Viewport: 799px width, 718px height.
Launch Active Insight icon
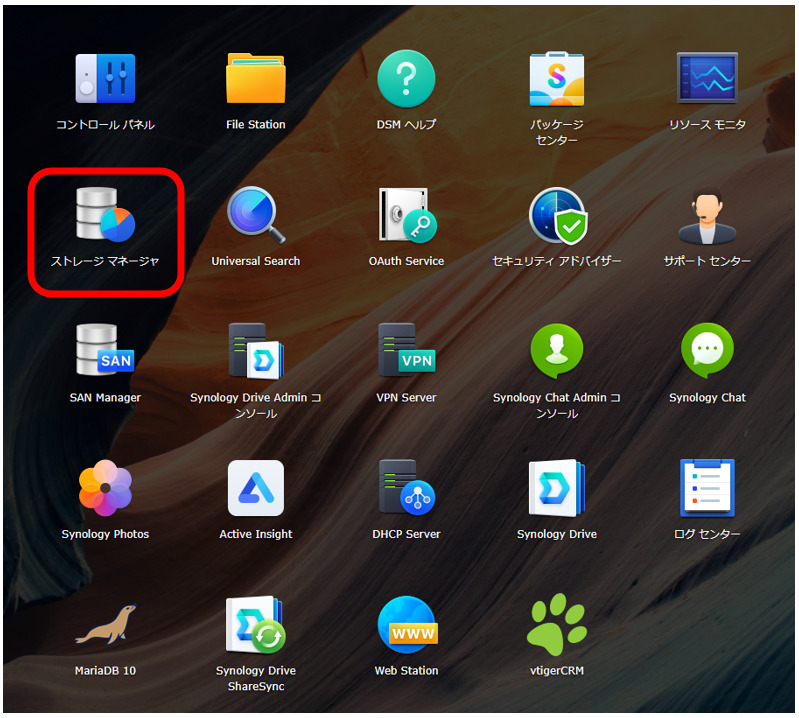pyautogui.click(x=256, y=488)
